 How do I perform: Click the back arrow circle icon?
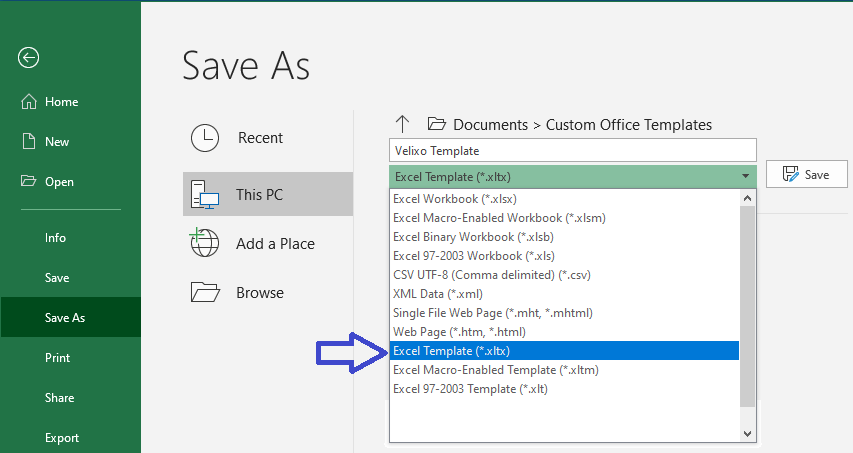pyautogui.click(x=28, y=58)
